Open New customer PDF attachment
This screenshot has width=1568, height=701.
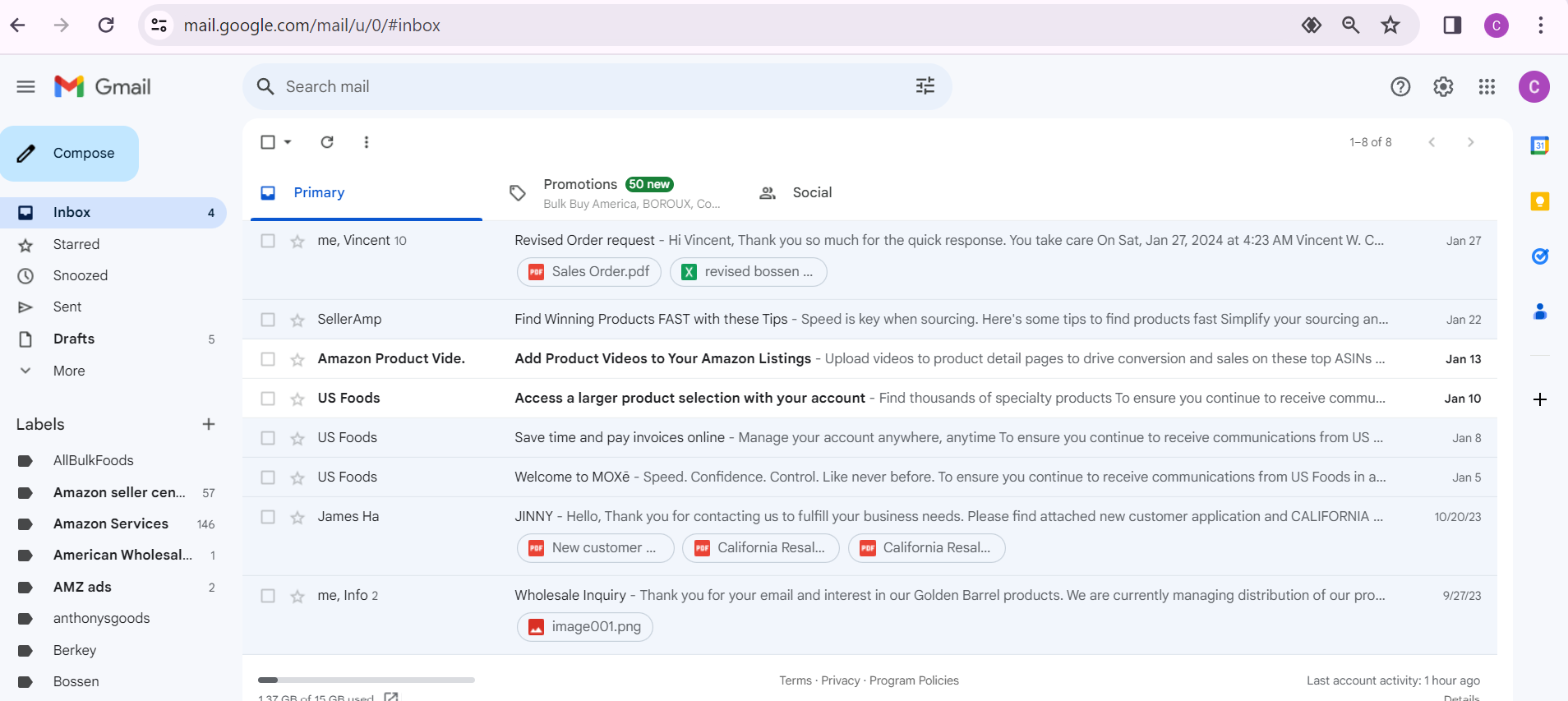[x=595, y=548]
